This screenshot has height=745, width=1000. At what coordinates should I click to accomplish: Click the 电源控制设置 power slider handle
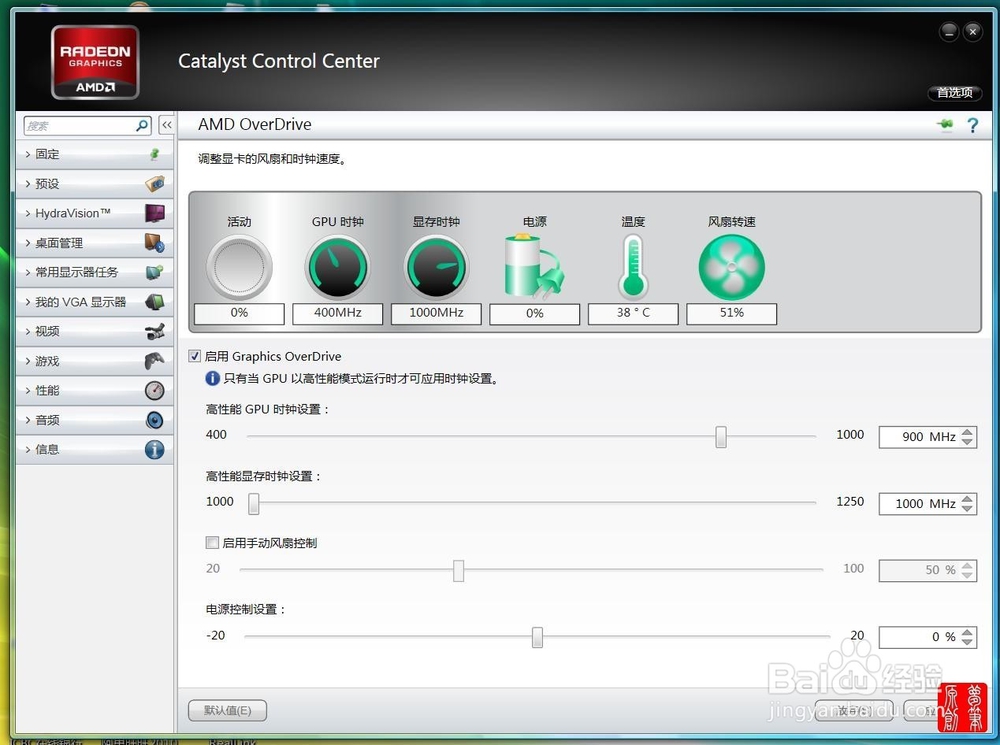[x=538, y=637]
